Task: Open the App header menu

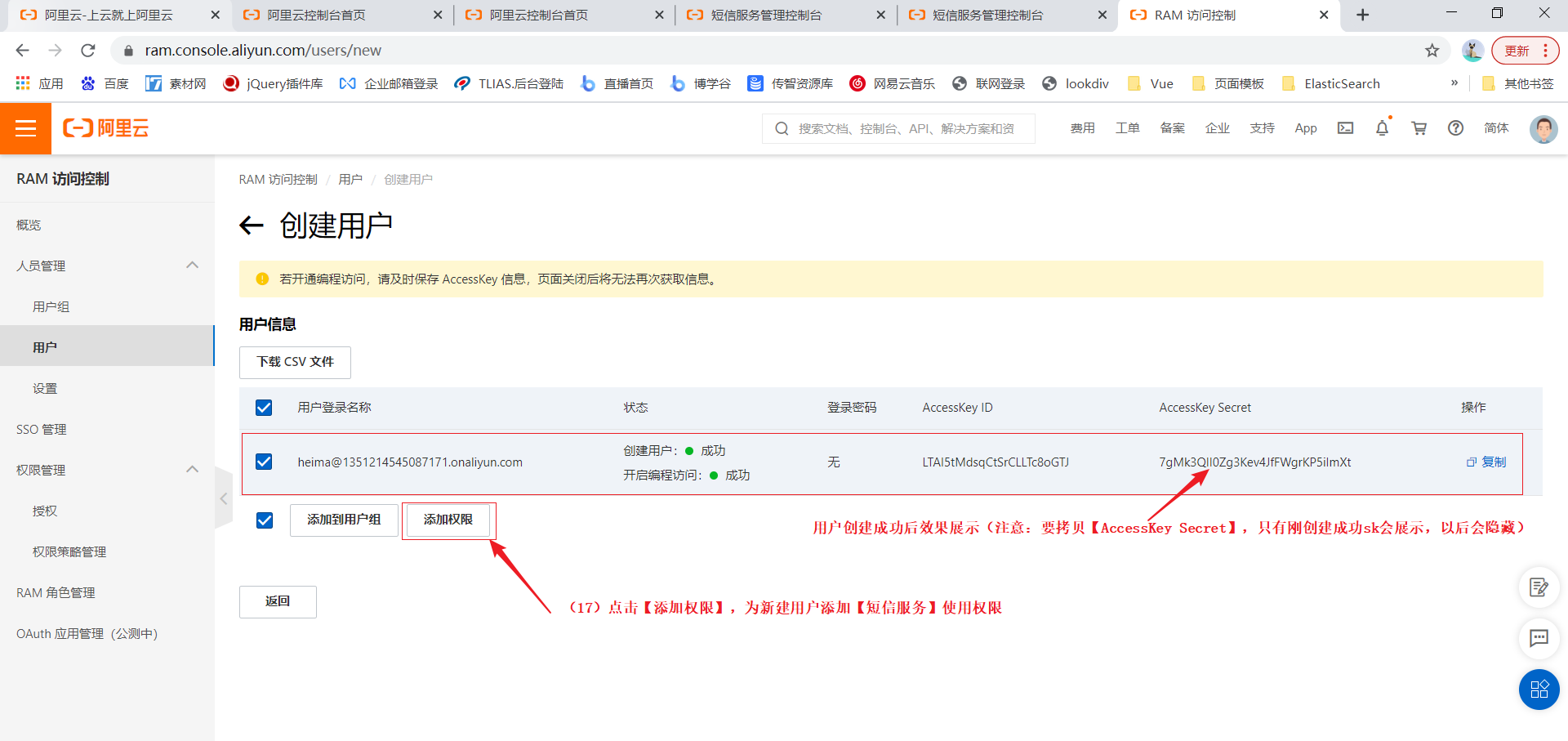Action: click(1306, 128)
